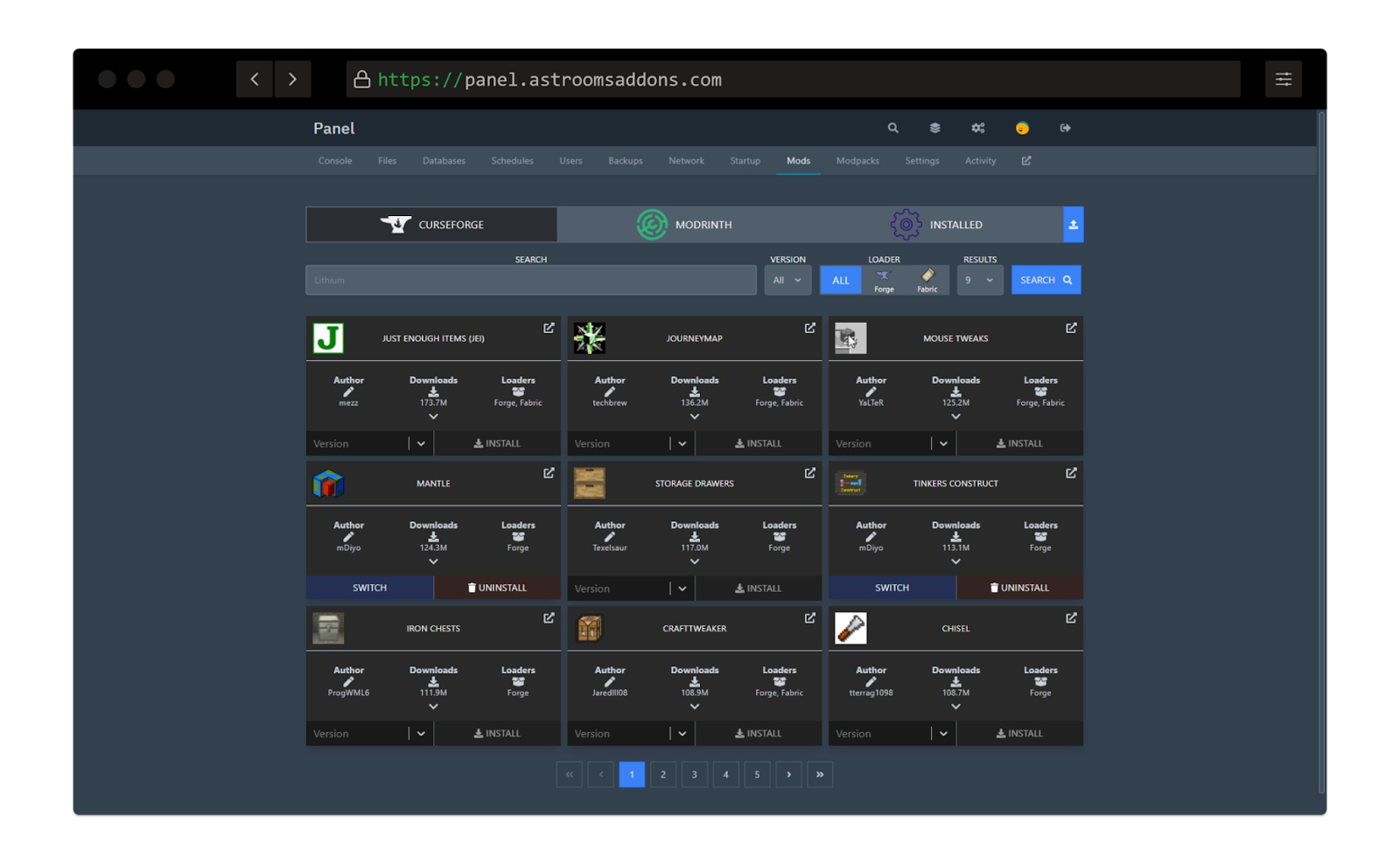Install the Chisel mod
The width and height of the screenshot is (1400, 864).
point(1019,734)
